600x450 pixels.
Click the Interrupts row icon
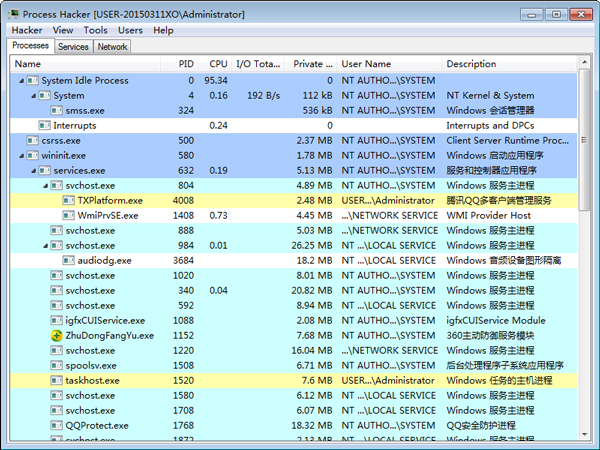pyautogui.click(x=44, y=126)
